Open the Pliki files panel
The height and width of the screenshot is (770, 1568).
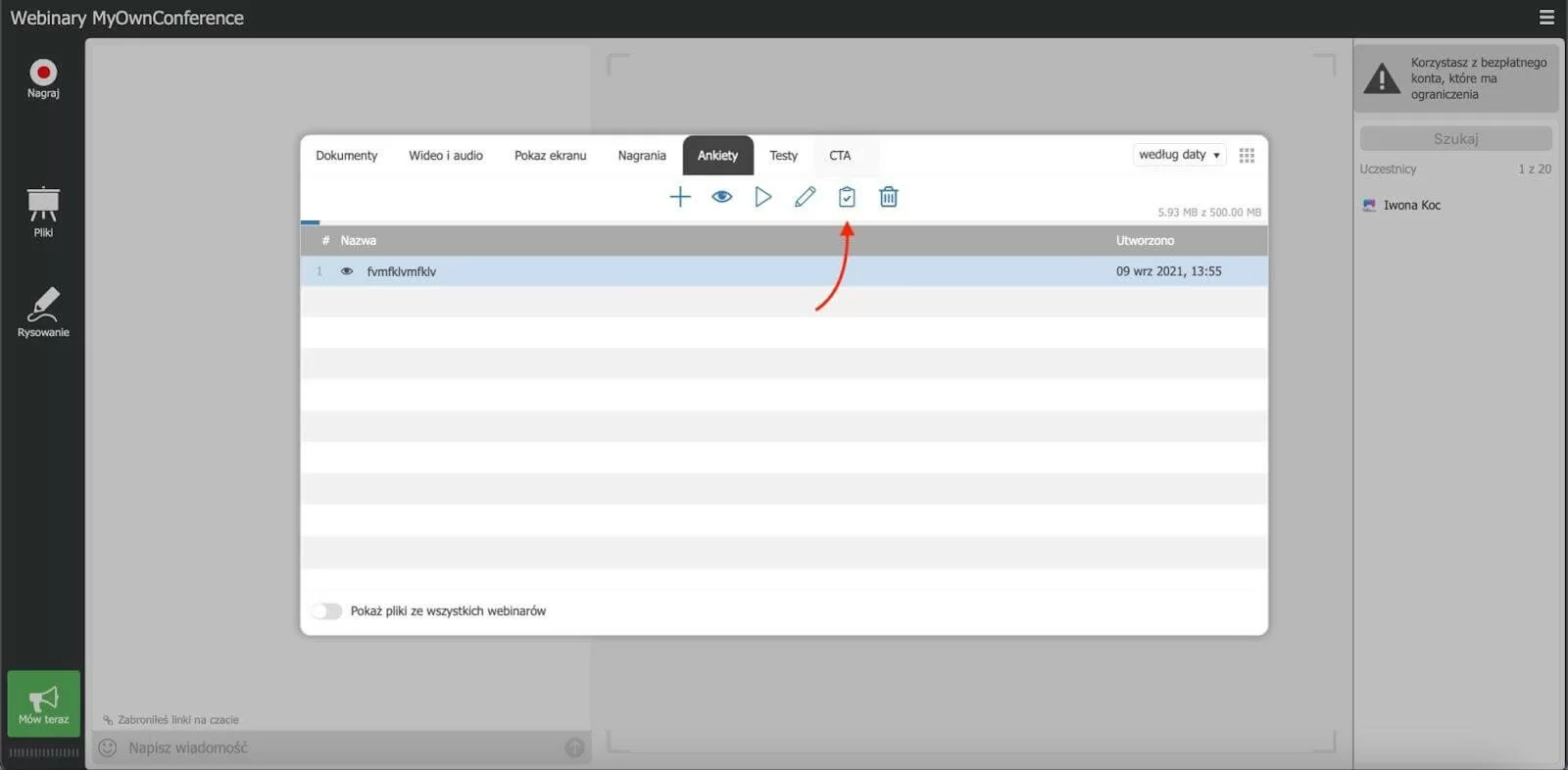43,212
